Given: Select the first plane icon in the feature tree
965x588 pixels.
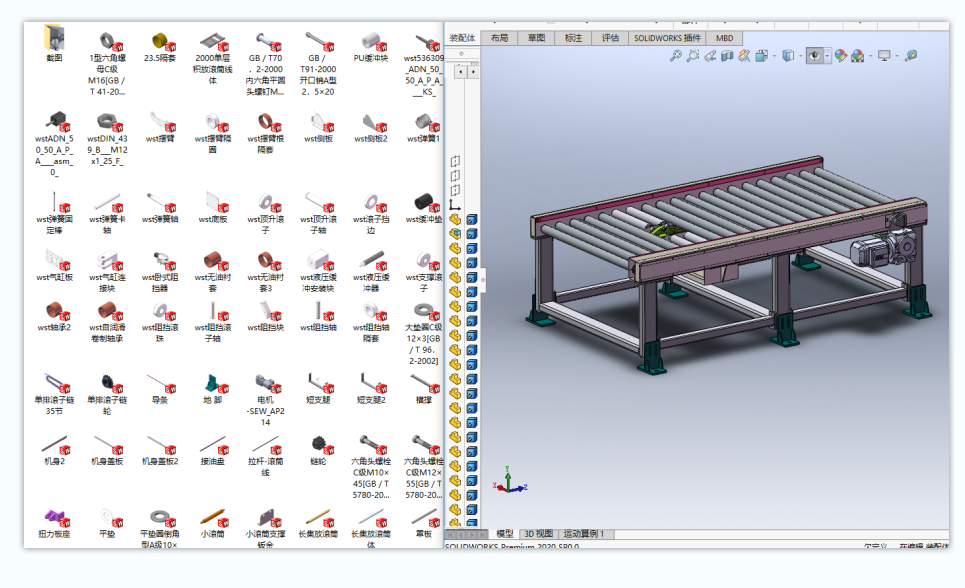Looking at the screenshot, I should pyautogui.click(x=455, y=161).
